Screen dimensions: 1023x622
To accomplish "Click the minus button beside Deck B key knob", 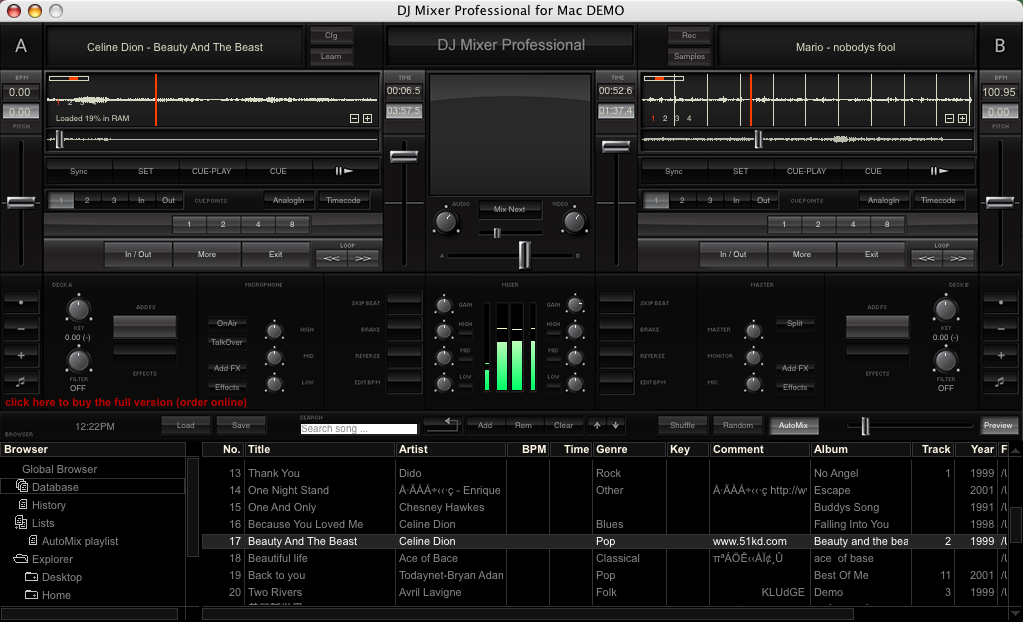I will pos(1001,328).
